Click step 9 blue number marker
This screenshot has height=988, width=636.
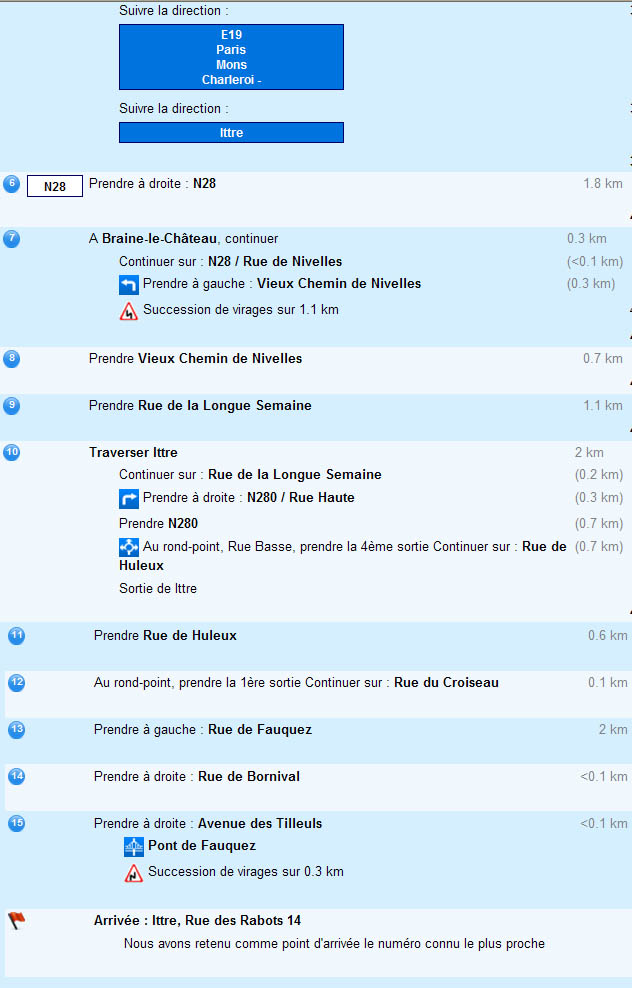pos(11,405)
